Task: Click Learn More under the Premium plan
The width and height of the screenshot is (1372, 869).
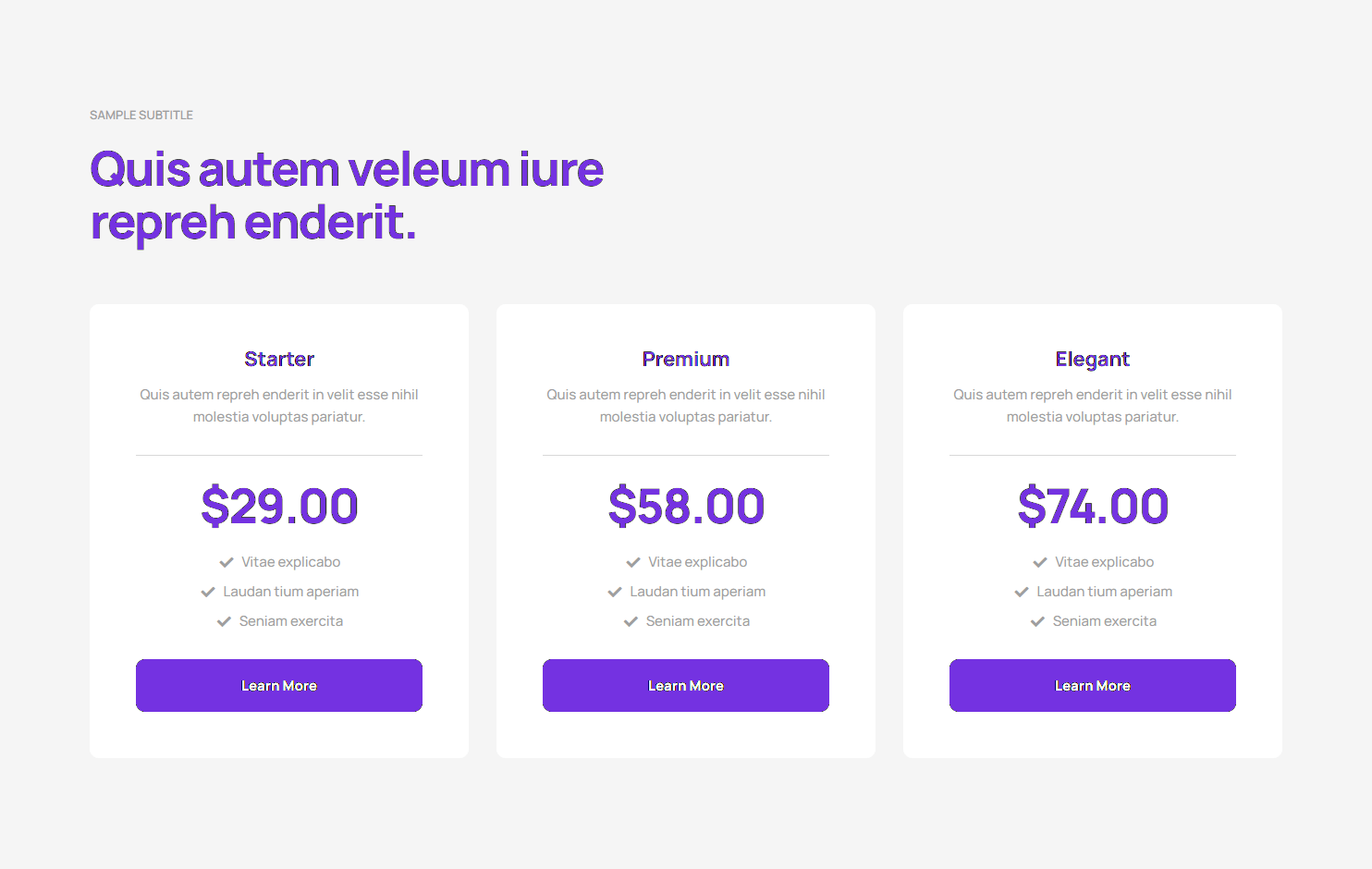Action: [685, 685]
